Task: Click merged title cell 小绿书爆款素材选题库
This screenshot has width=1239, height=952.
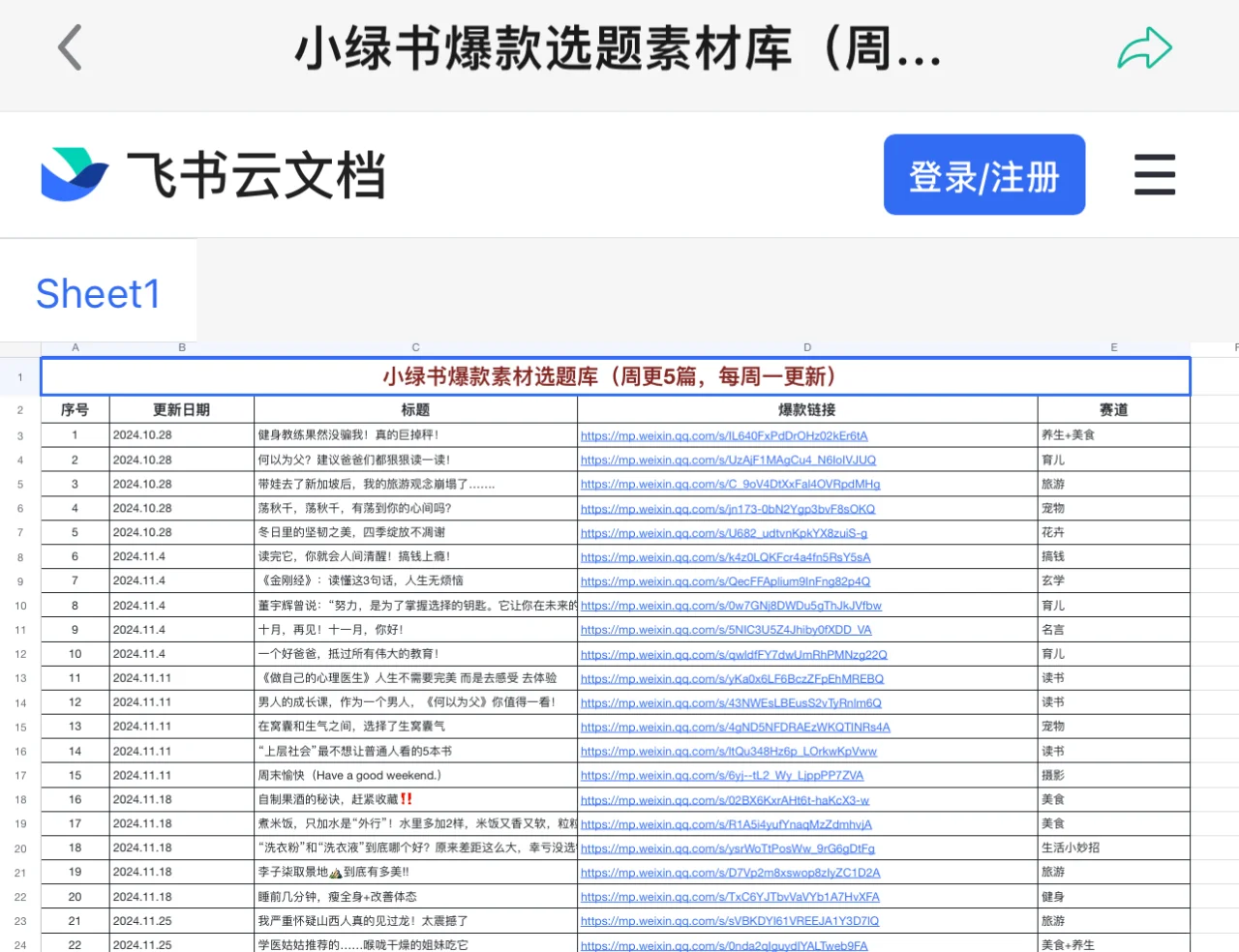Action: (x=616, y=376)
